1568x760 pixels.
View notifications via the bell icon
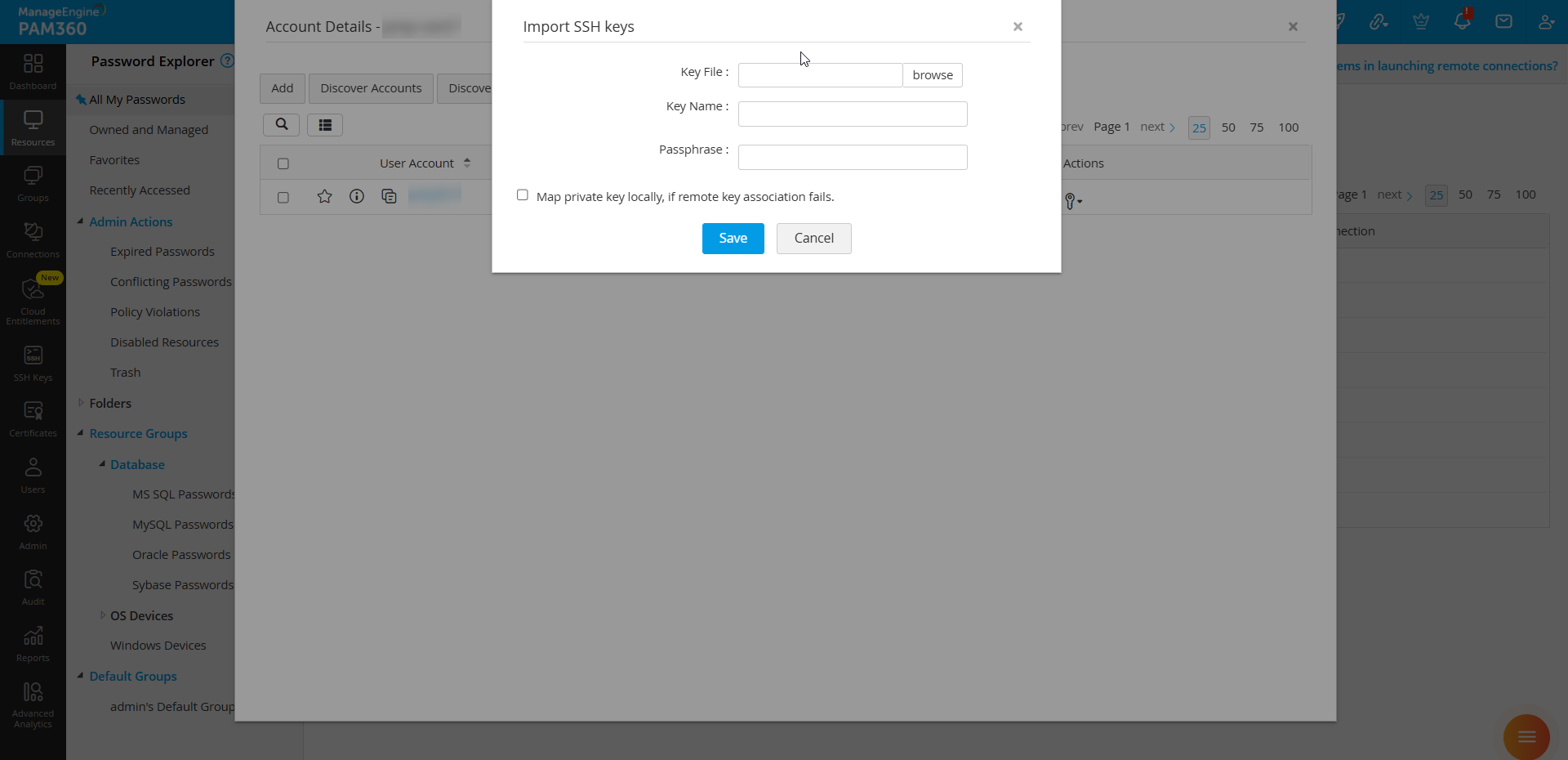point(1462,20)
